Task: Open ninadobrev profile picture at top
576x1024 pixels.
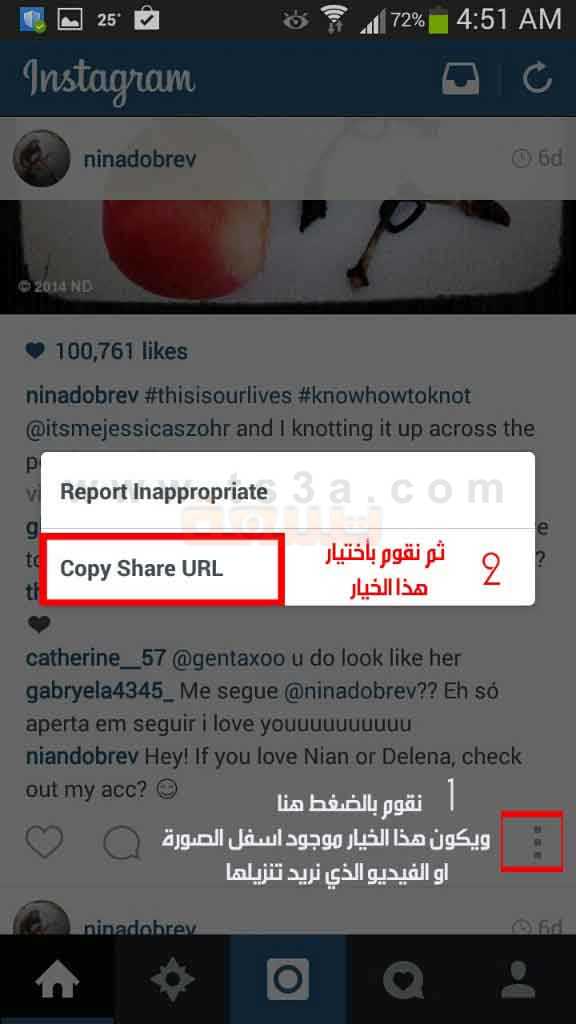Action: click(41, 159)
